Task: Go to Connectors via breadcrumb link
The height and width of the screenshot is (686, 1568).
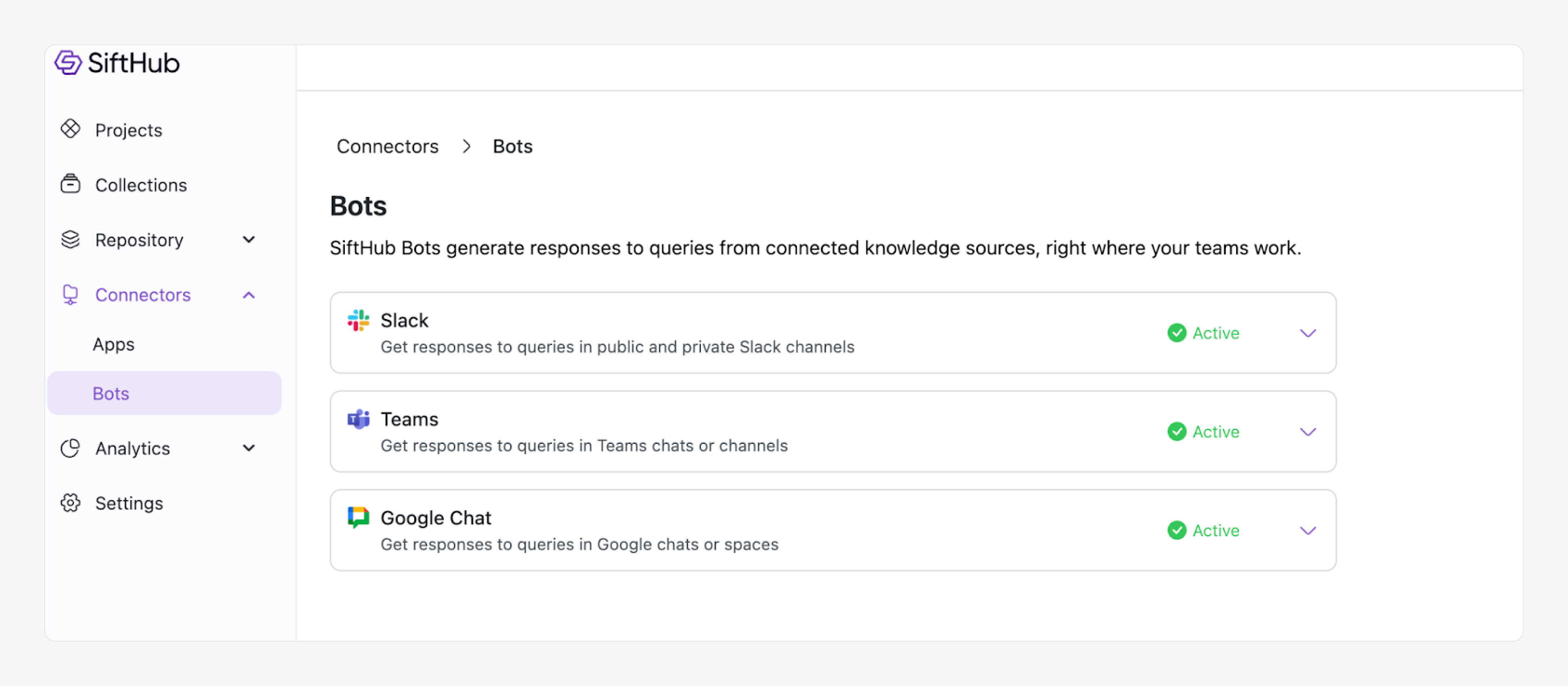Action: pyautogui.click(x=387, y=146)
